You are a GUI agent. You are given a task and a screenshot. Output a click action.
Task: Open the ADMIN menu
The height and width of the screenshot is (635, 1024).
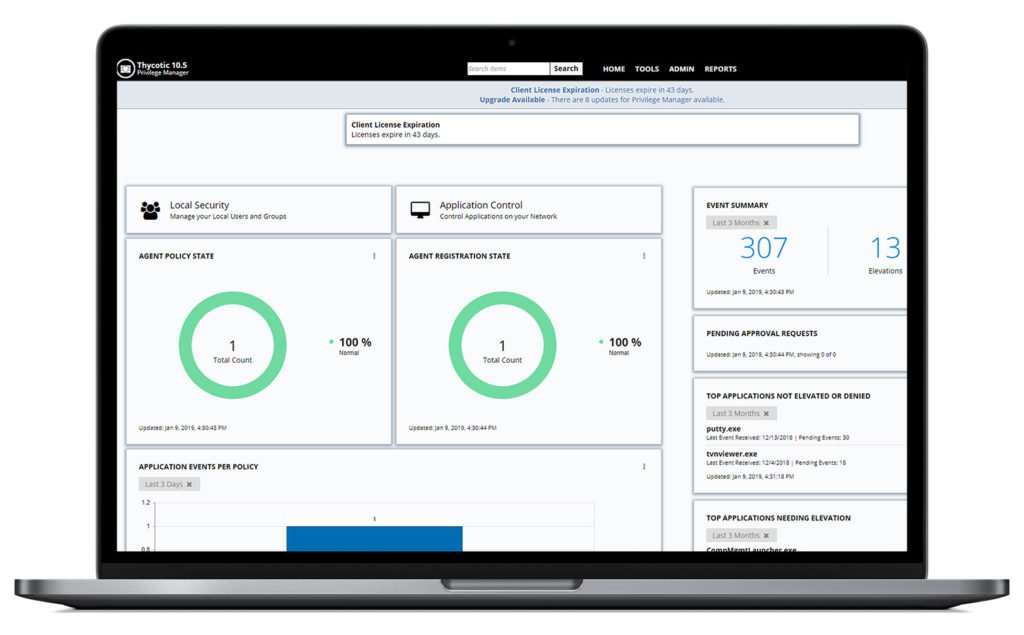pos(681,68)
